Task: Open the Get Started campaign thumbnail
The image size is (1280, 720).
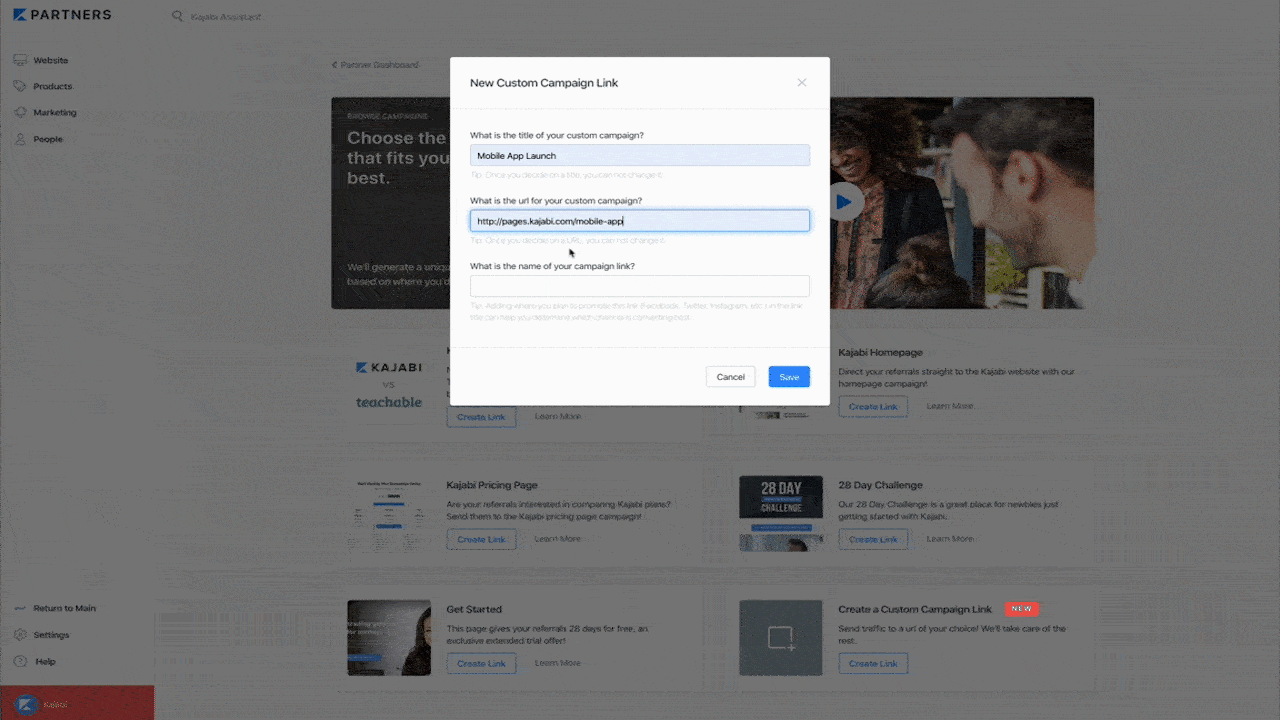Action: coord(389,637)
